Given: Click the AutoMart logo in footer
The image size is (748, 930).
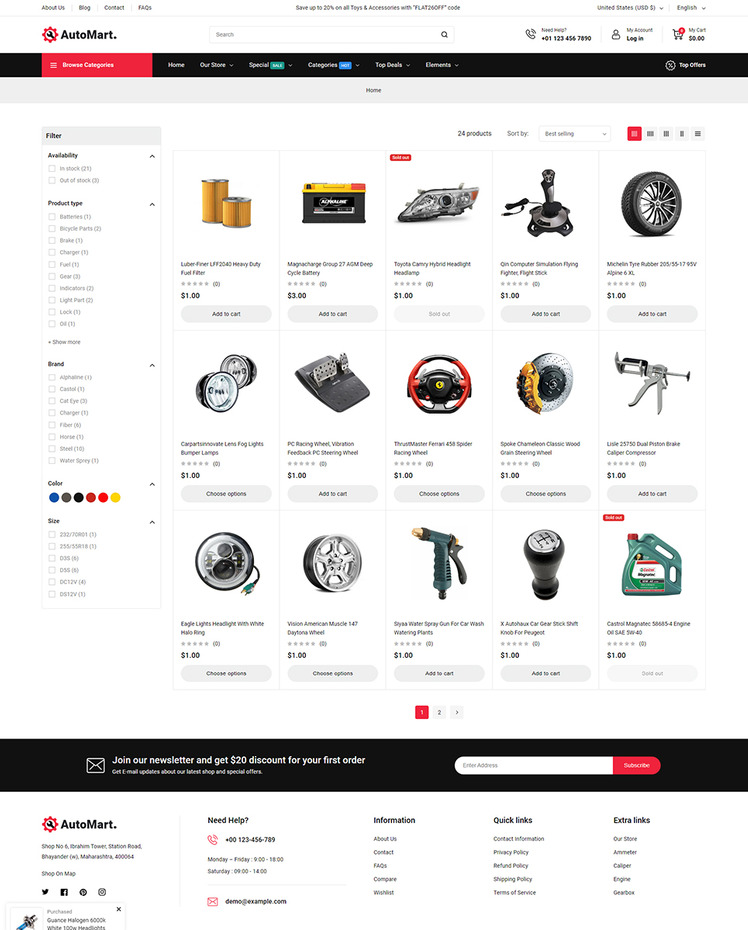Looking at the screenshot, I should tap(79, 824).
